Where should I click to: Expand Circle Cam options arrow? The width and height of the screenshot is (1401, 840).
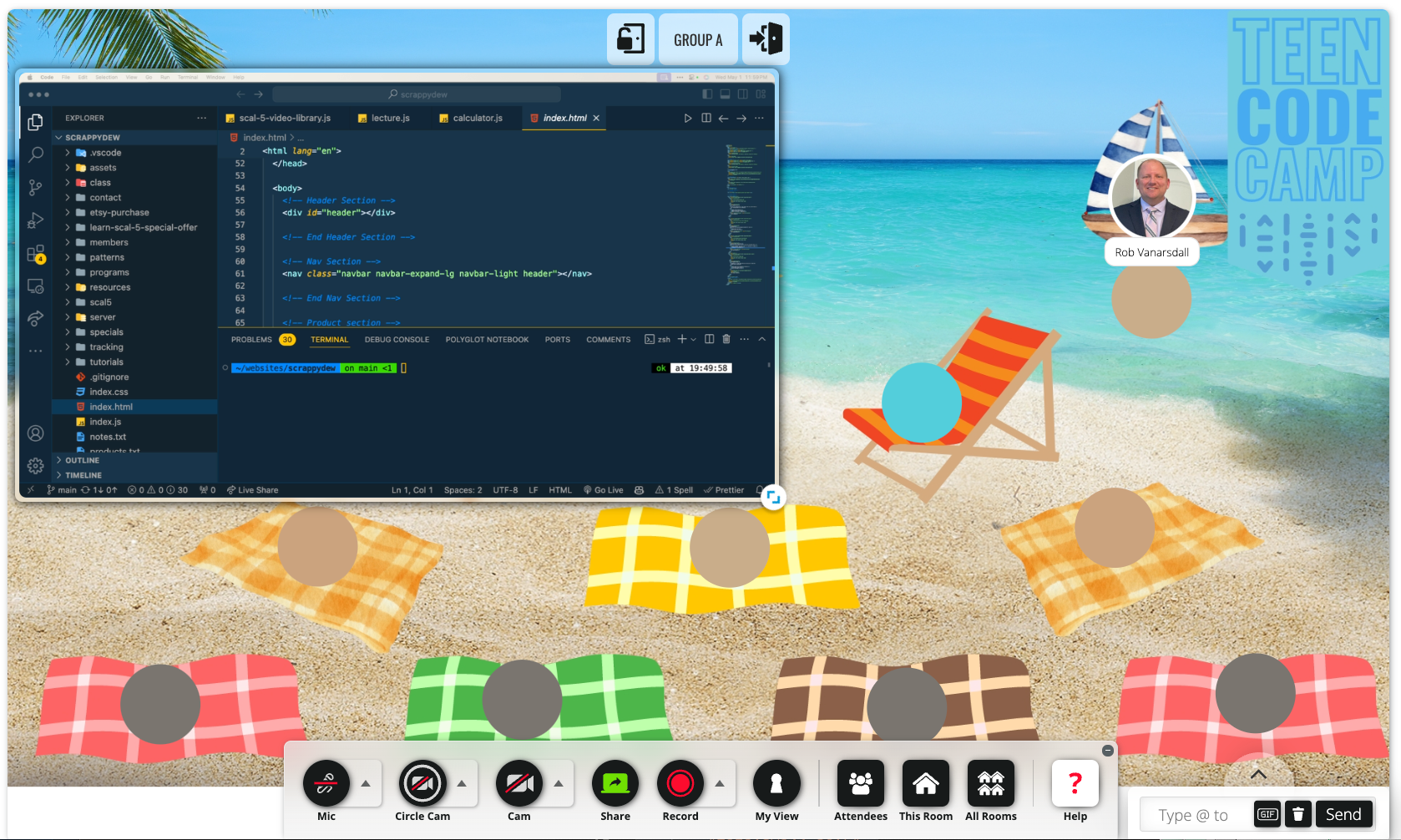[x=462, y=783]
